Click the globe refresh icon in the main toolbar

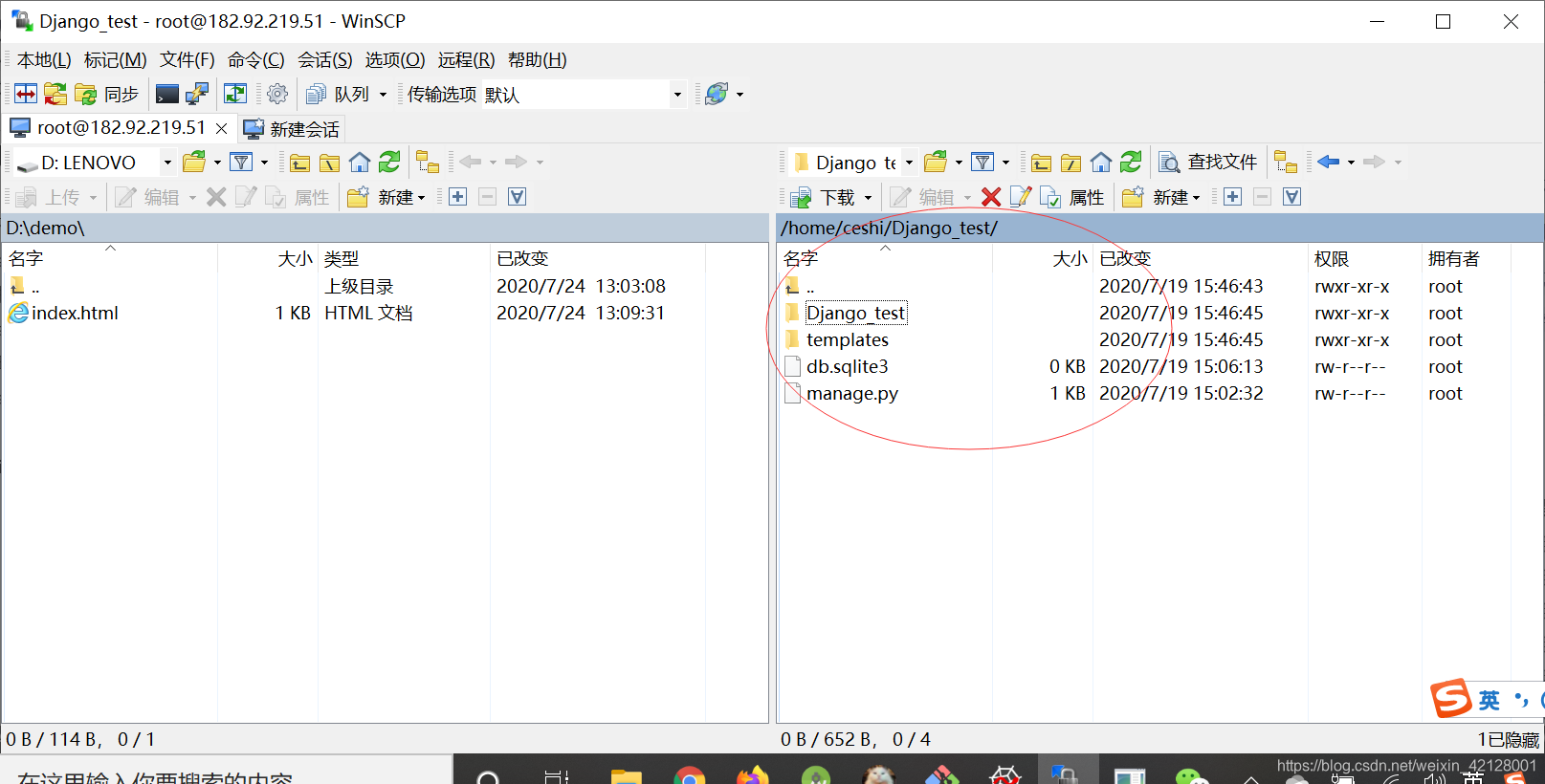point(717,94)
